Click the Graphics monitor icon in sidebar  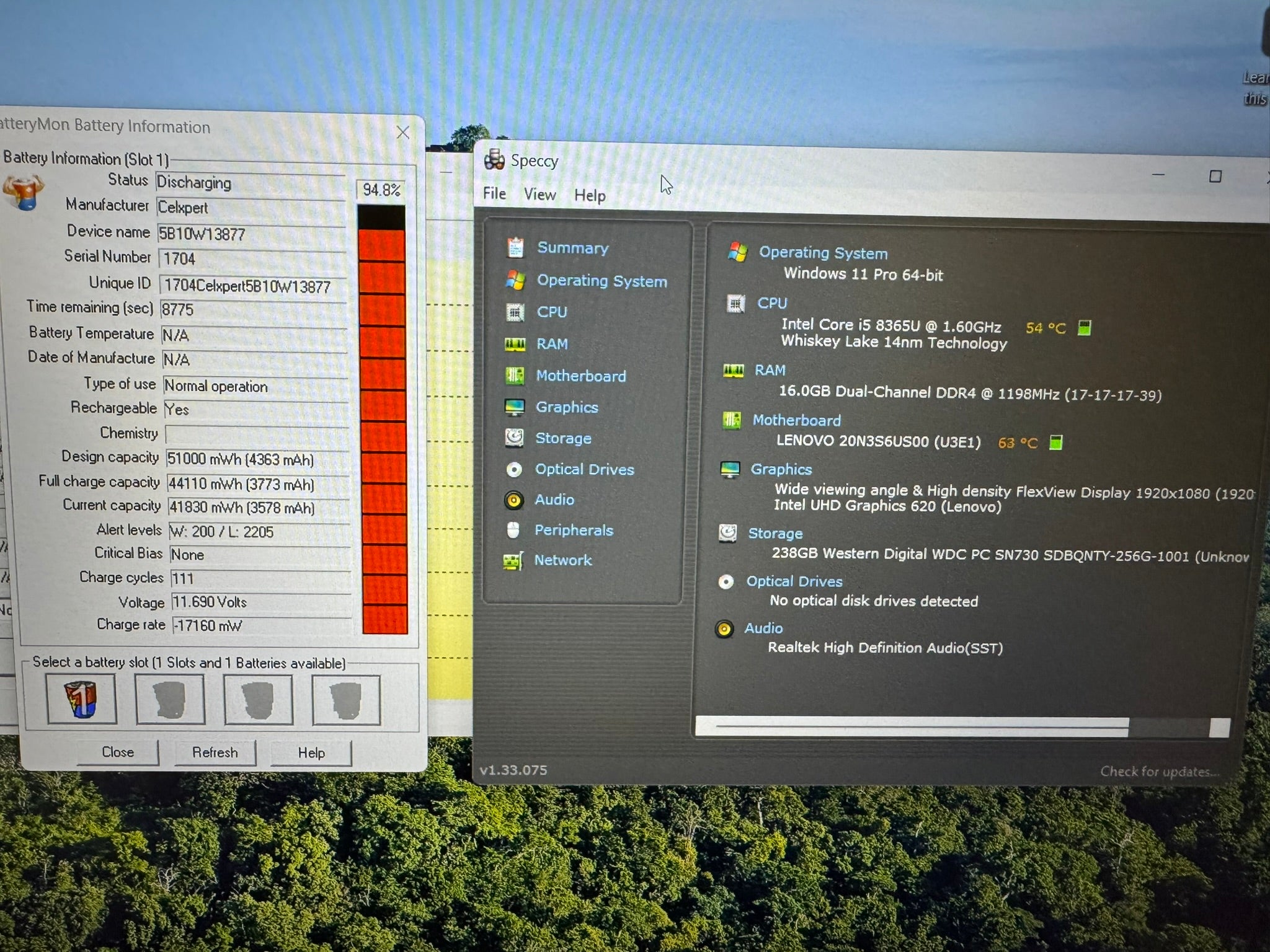point(515,407)
